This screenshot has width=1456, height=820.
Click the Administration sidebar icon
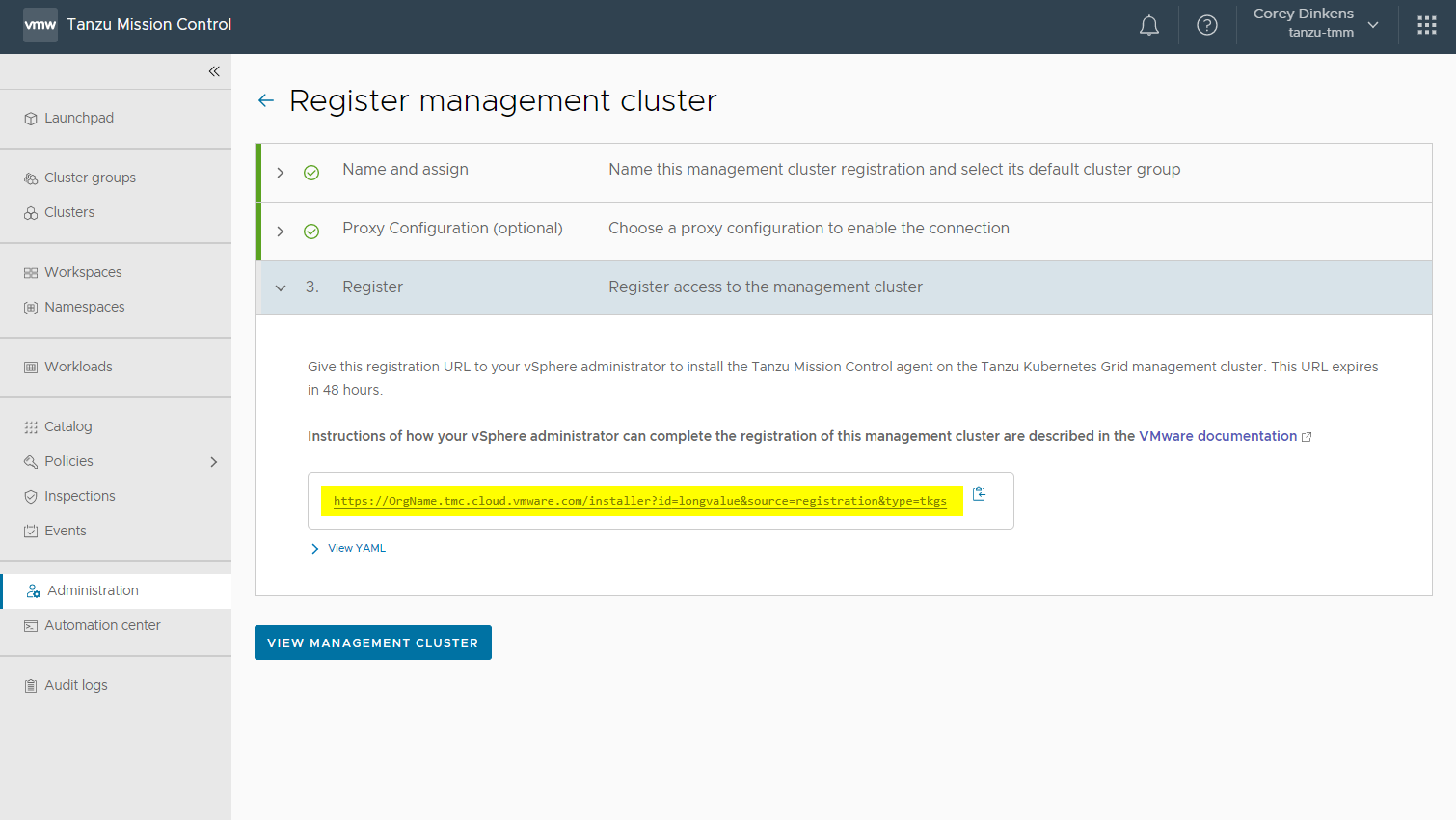click(34, 591)
